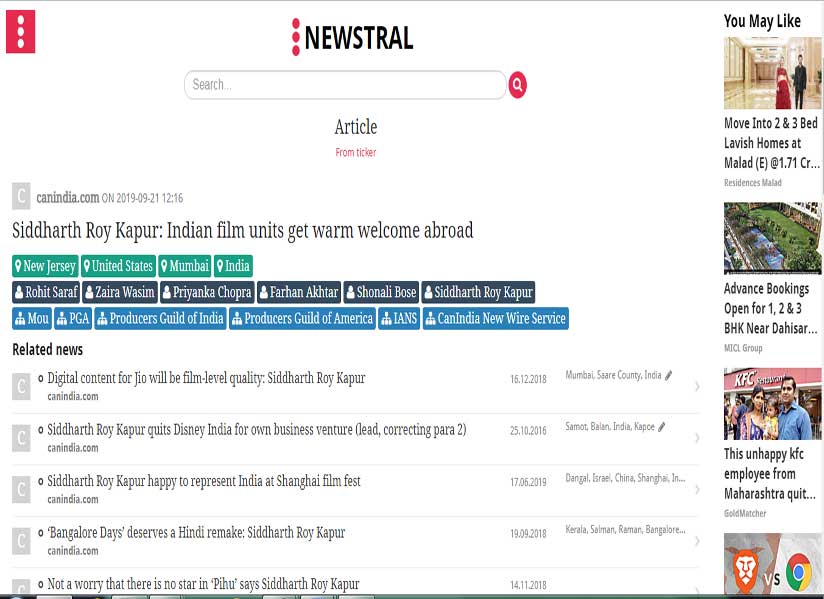Select the New Jersey location tag
This screenshot has width=824, height=599.
pyautogui.click(x=45, y=266)
